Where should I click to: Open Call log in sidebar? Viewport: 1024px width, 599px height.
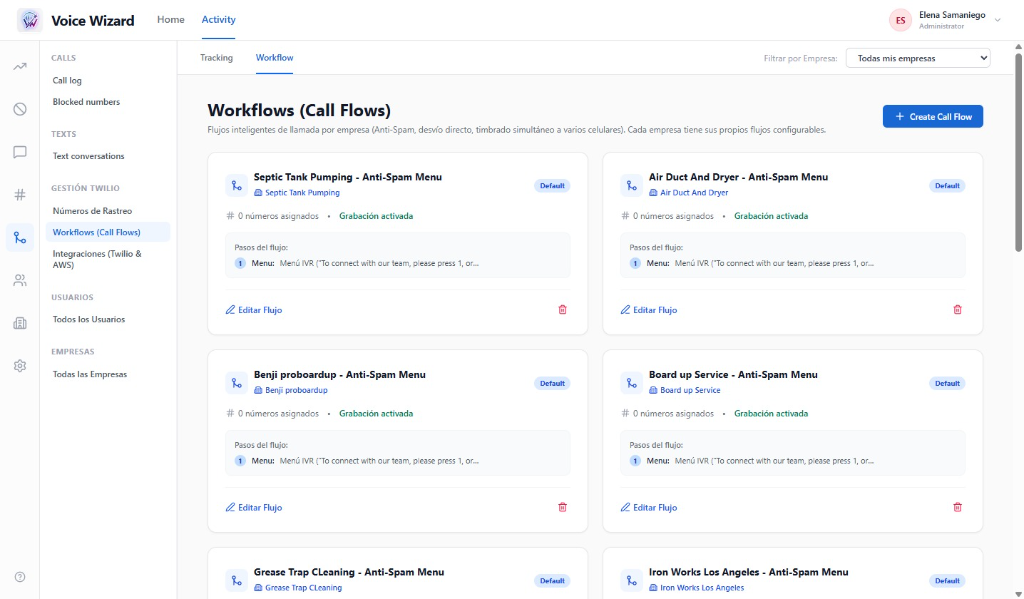67,80
